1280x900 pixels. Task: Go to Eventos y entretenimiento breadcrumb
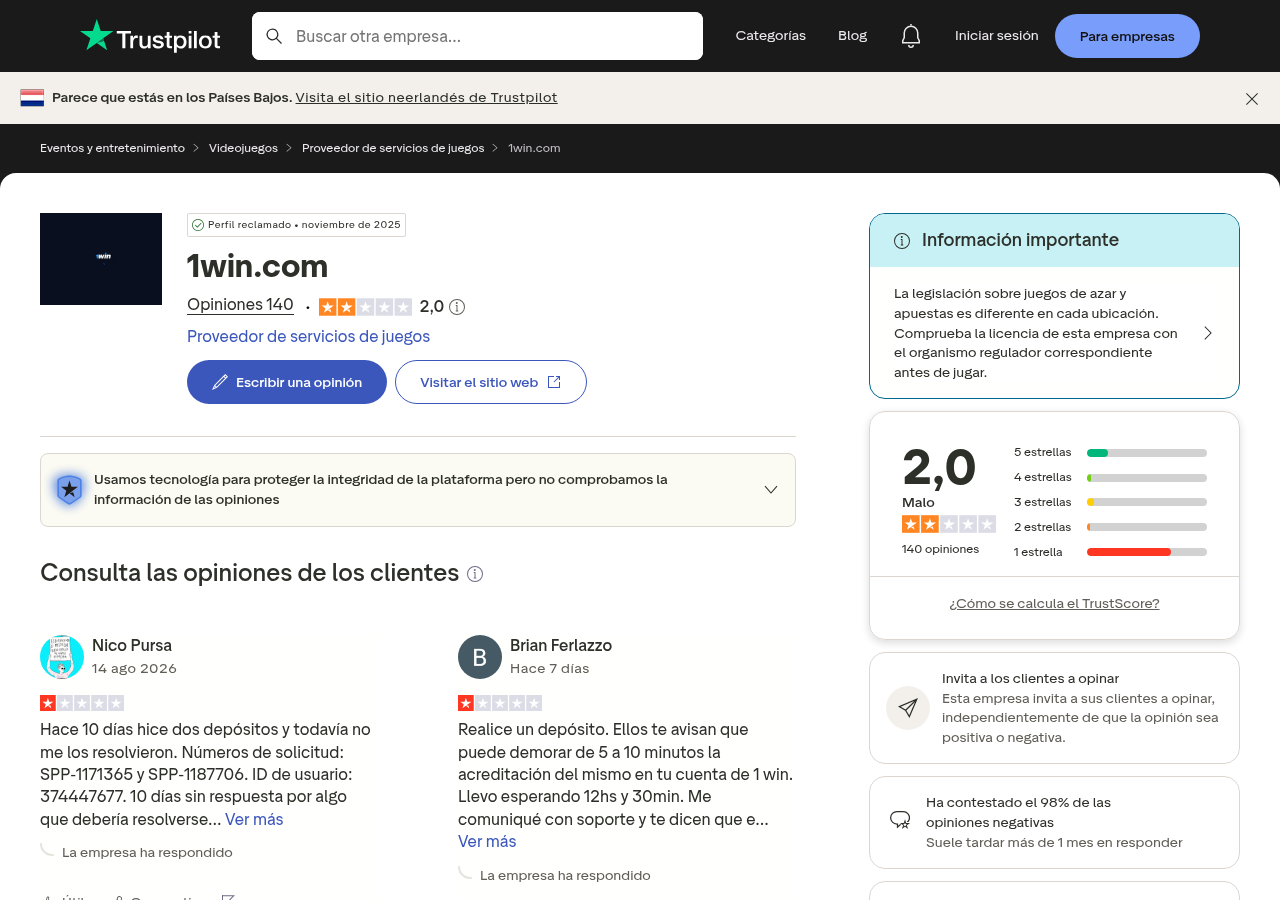(112, 148)
